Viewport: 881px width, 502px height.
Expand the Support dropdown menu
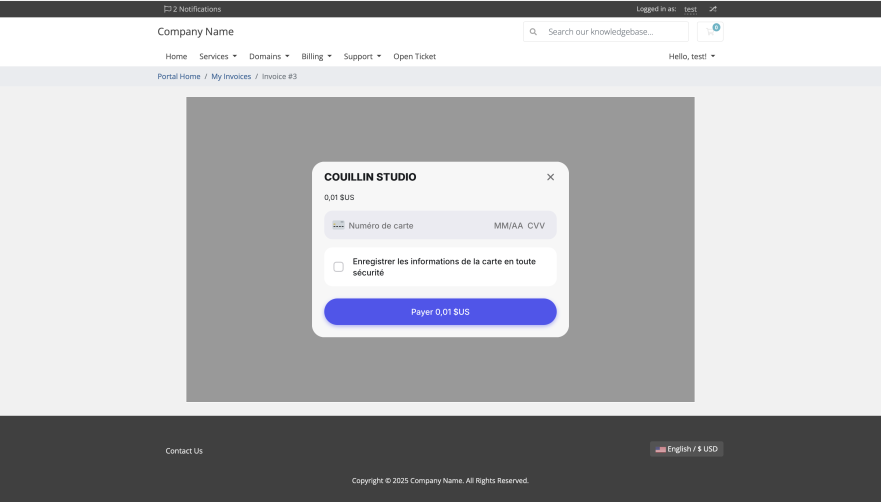[362, 56]
